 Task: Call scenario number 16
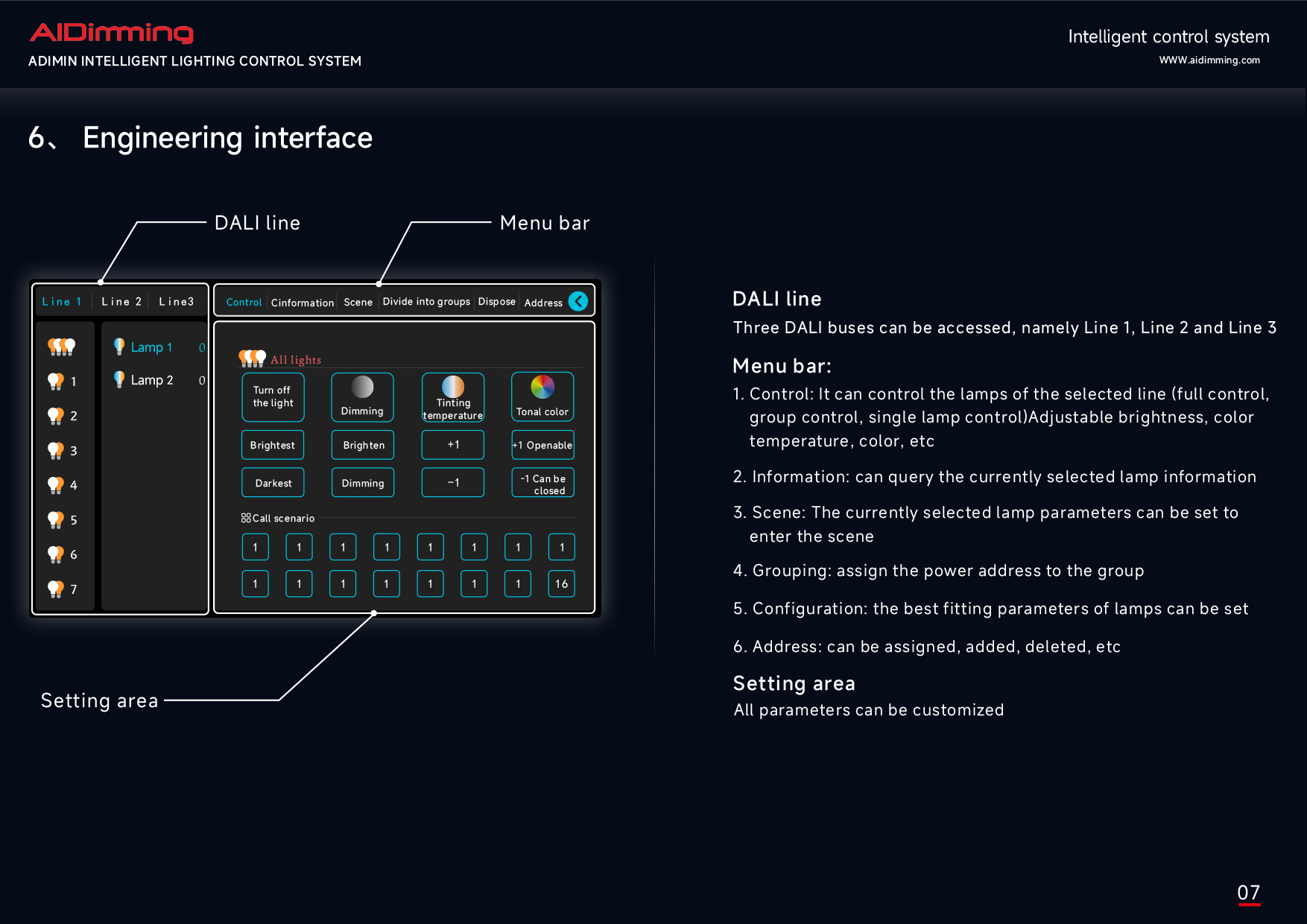[562, 583]
